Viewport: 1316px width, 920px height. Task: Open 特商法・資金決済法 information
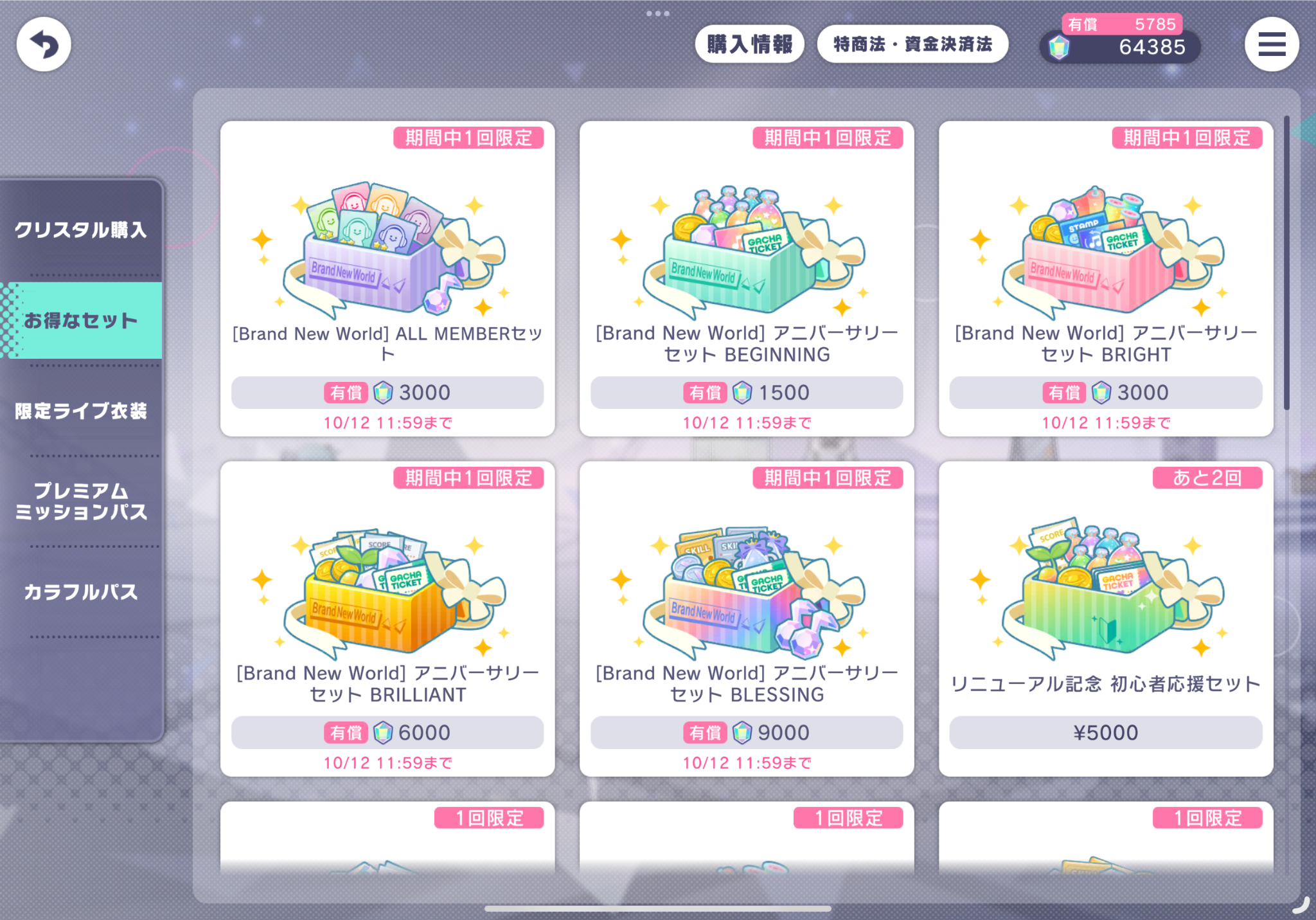912,44
